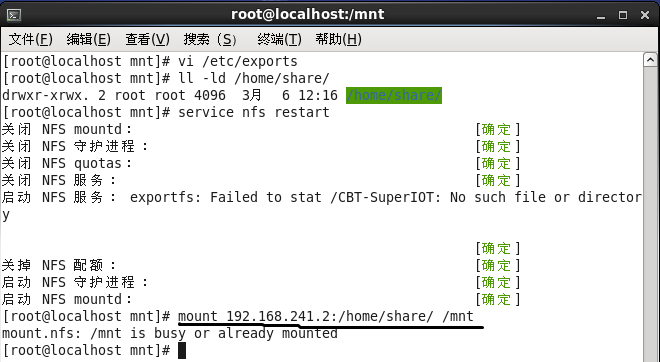This screenshot has height=362, width=660.
Task: Click '/CBT-SuperIOT' in the error message
Action: point(383,197)
